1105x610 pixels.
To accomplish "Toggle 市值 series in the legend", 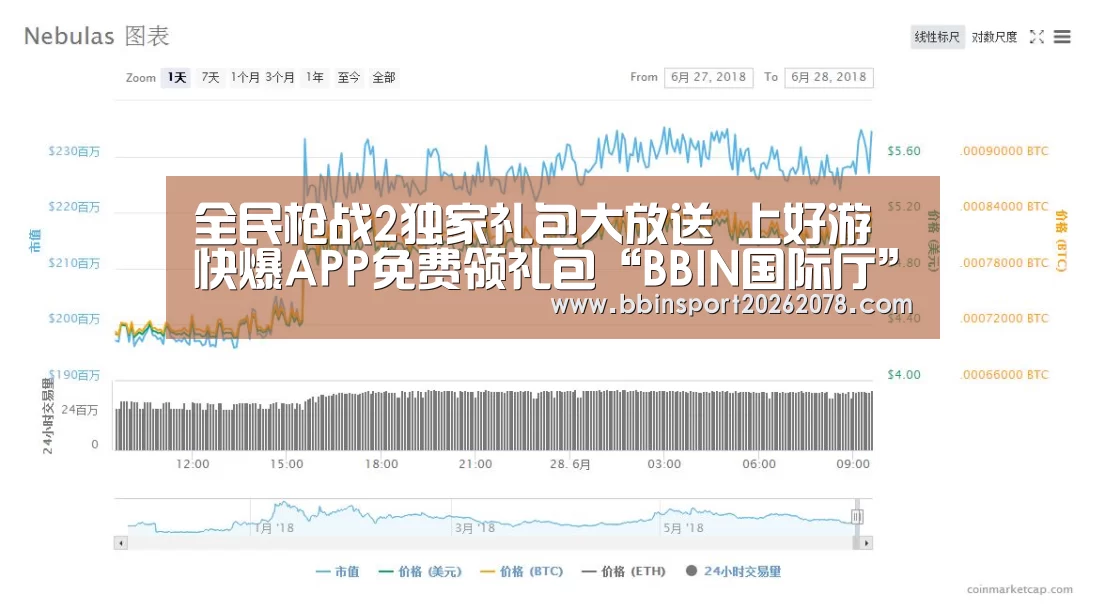I will 338,571.
